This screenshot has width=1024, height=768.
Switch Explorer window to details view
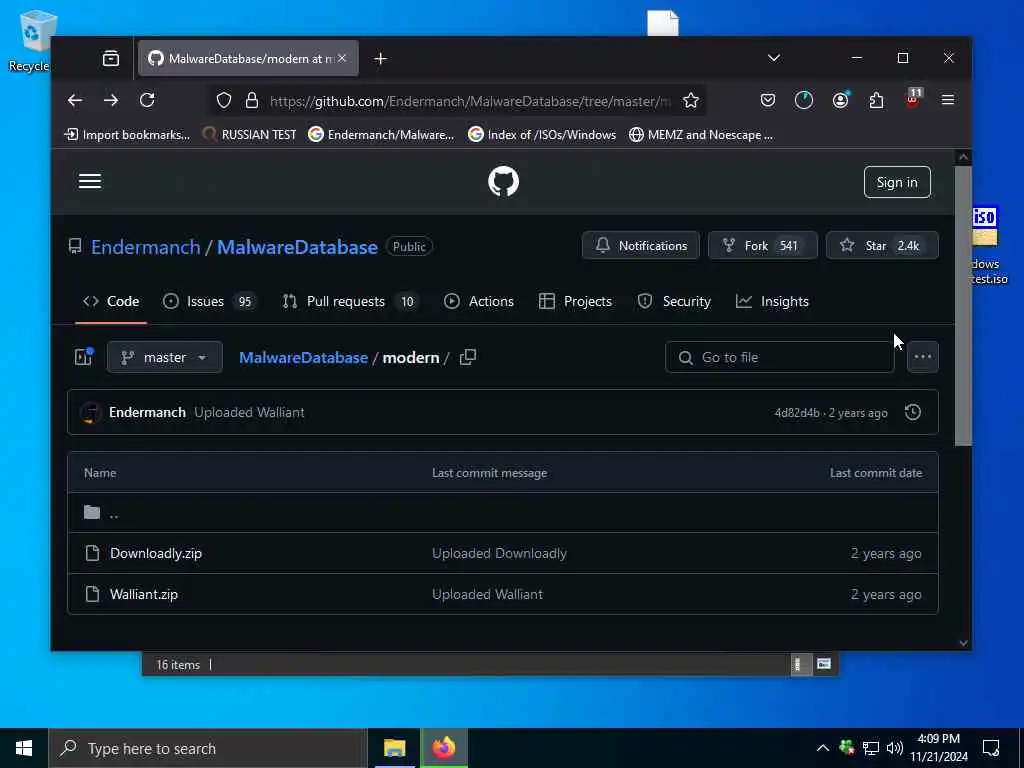pyautogui.click(x=799, y=665)
